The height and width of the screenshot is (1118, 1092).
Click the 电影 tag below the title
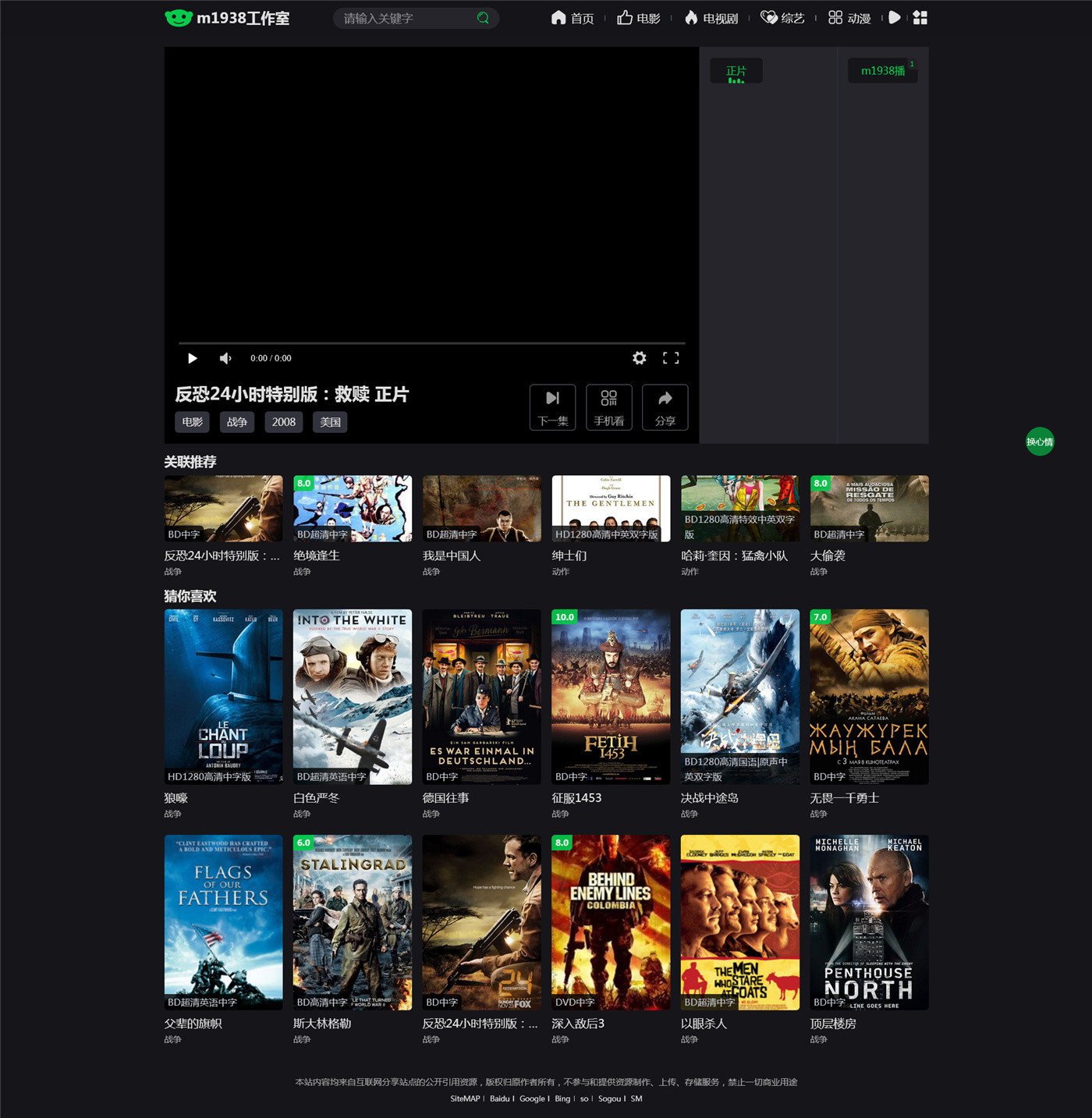193,422
